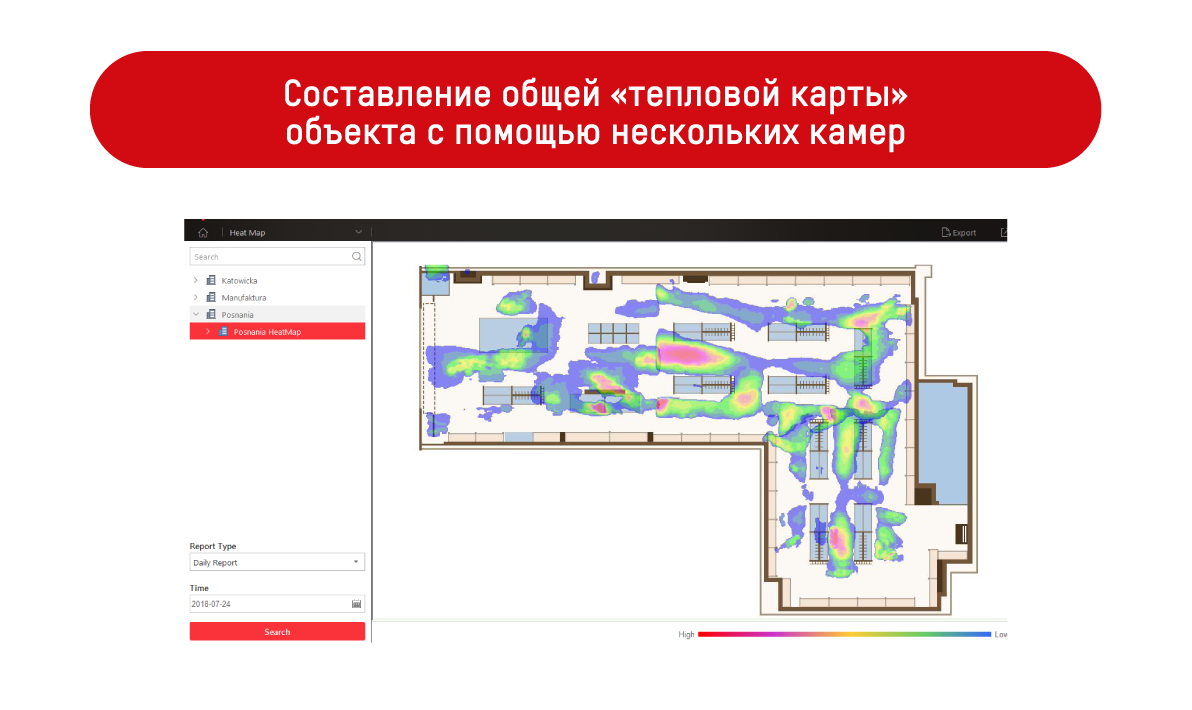The height and width of the screenshot is (710, 1192).
Task: Click the magnifier icon in search box
Action: click(x=357, y=257)
